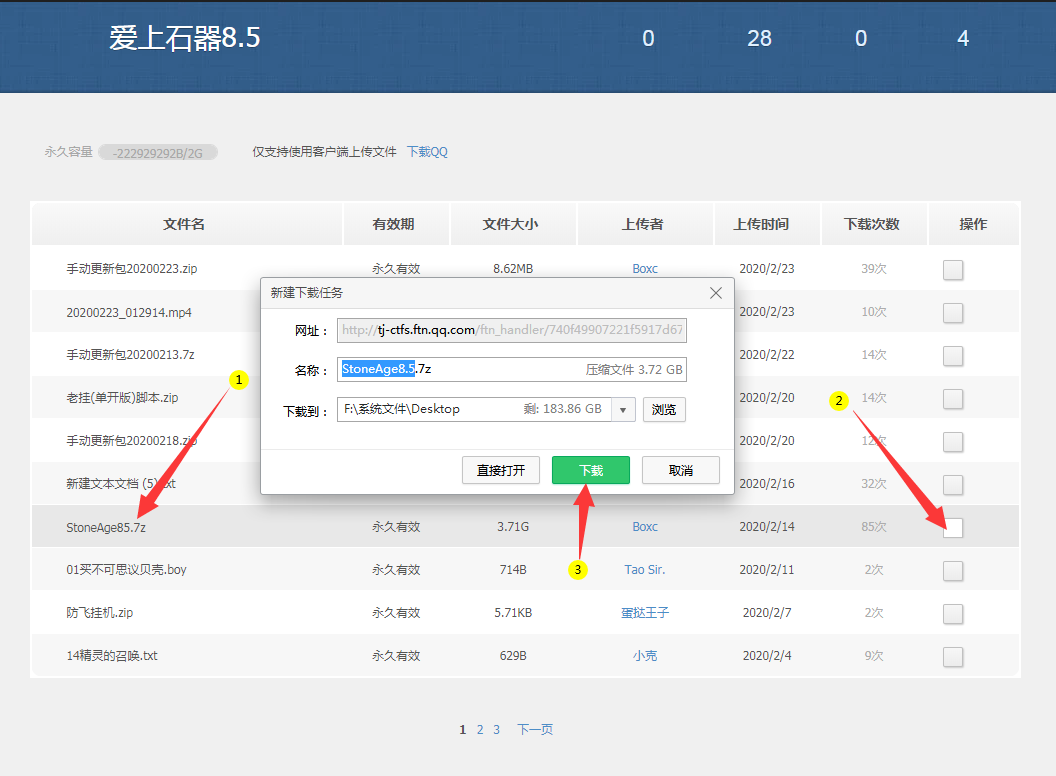
Task: Select checkbox for 手动更新包20200223.zip
Action: [953, 269]
